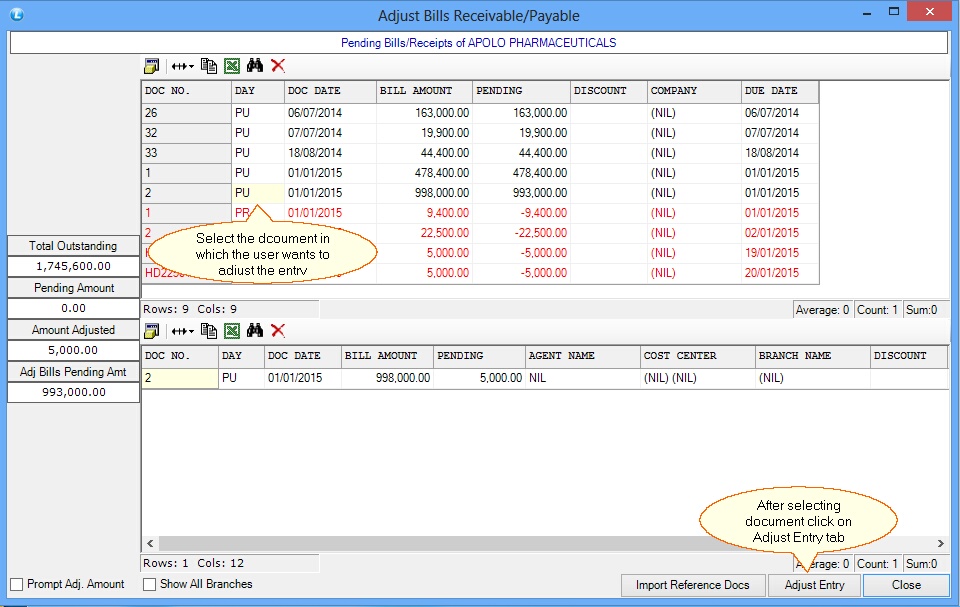This screenshot has height=607, width=960.
Task: Click the upper grid's DISCOUNT column header
Action: click(x=609, y=91)
